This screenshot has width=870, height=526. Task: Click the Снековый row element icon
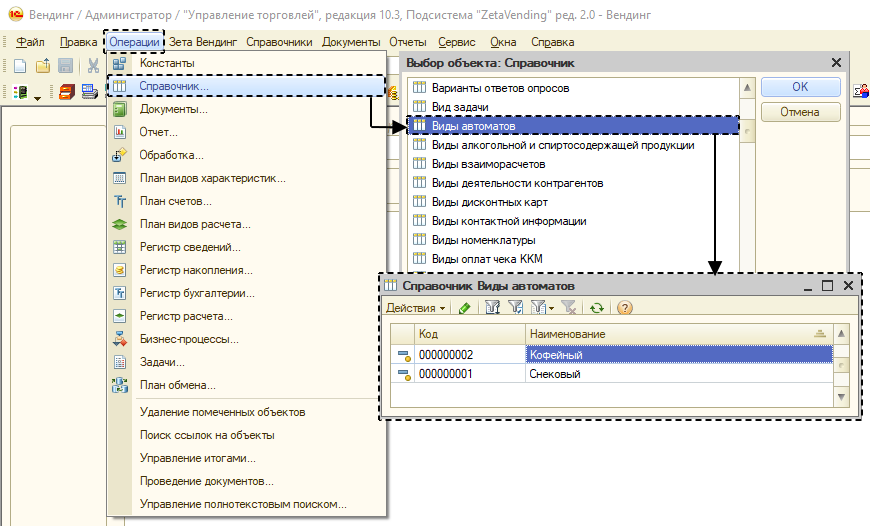(403, 375)
